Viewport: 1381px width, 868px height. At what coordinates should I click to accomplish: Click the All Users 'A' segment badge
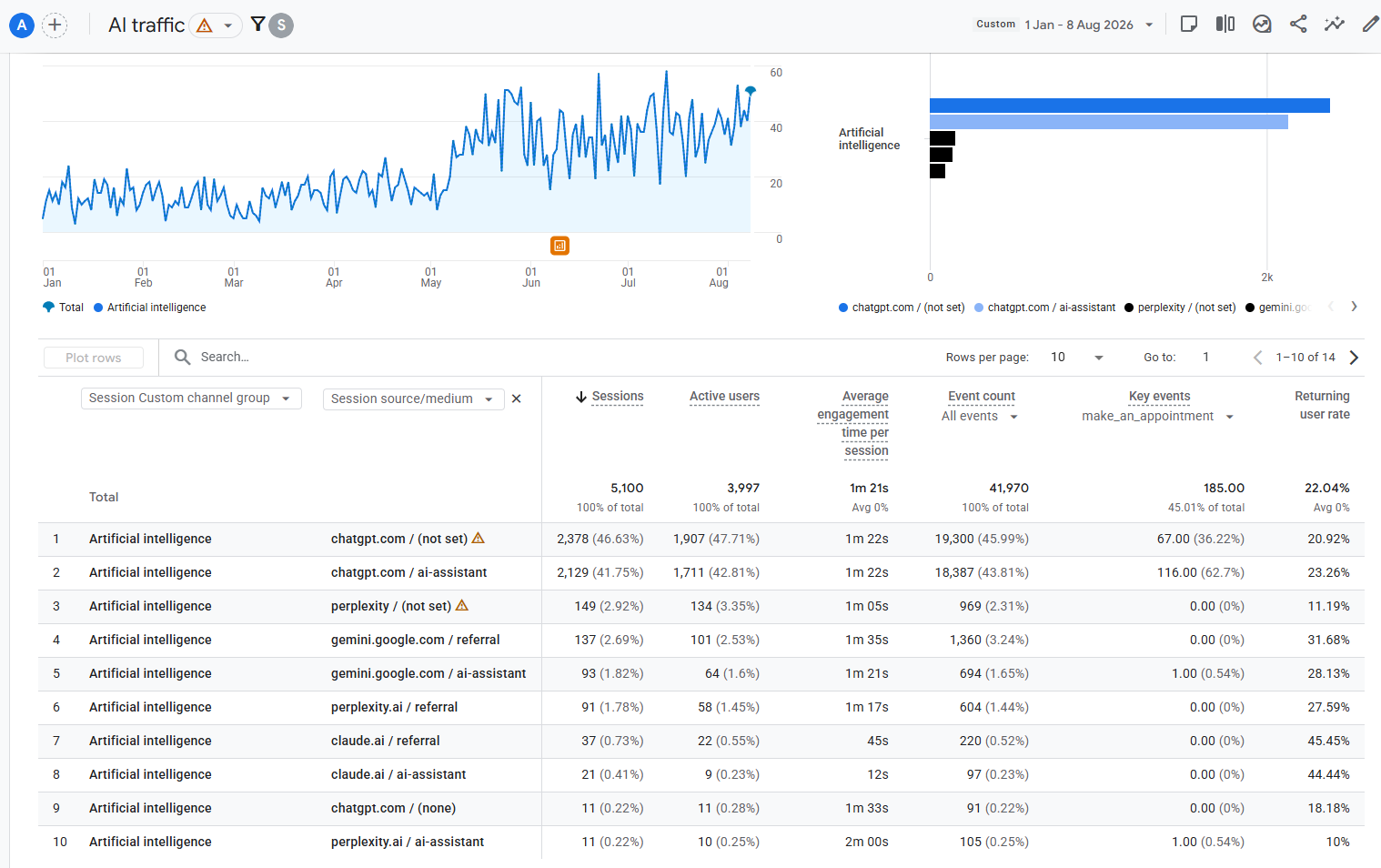22,25
